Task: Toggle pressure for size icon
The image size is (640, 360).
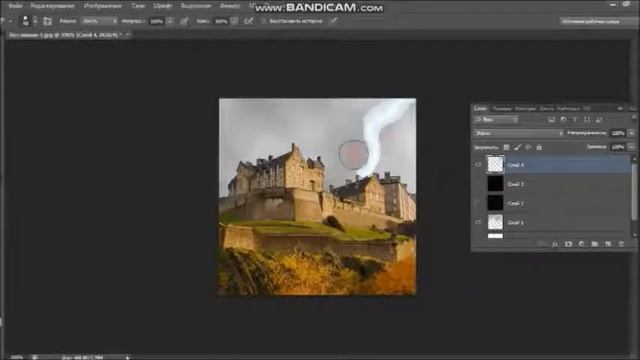Action: 333,21
